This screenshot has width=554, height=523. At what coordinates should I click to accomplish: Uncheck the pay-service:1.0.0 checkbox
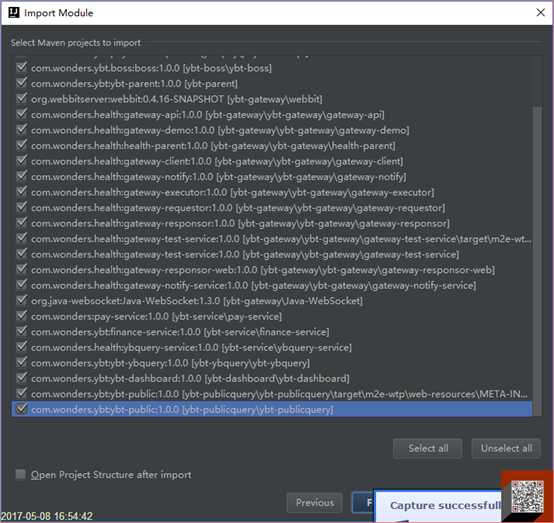click(22, 316)
